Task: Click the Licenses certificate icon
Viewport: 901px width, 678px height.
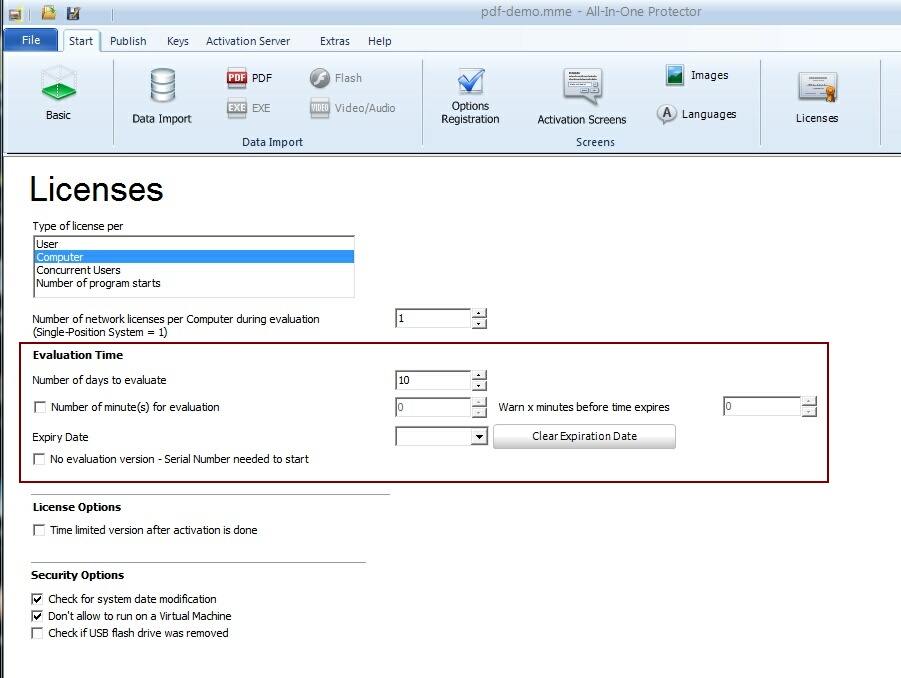Action: click(x=817, y=88)
